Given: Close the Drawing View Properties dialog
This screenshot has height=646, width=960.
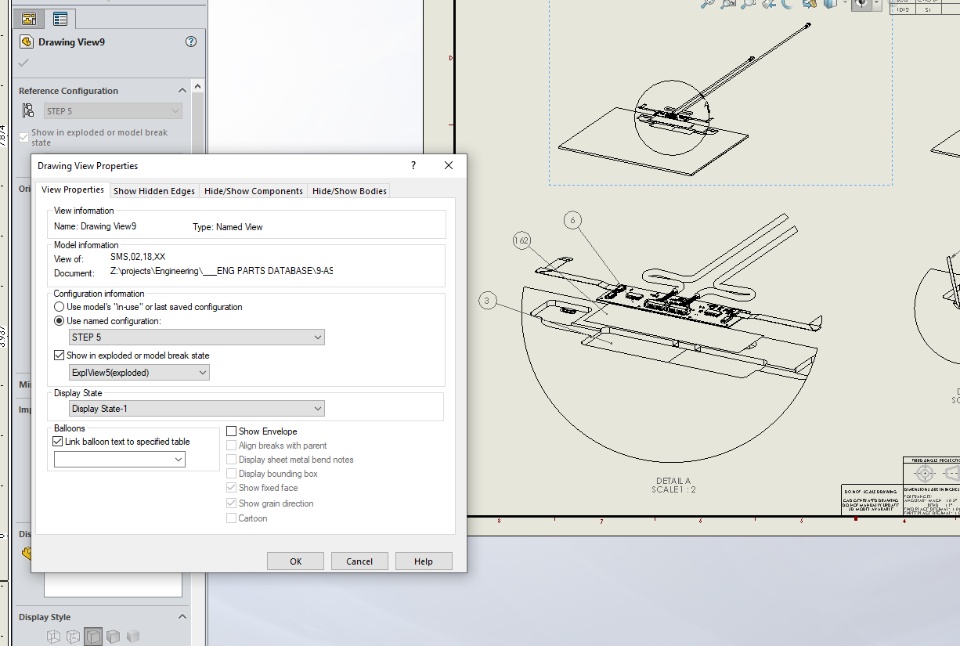Looking at the screenshot, I should coord(449,165).
